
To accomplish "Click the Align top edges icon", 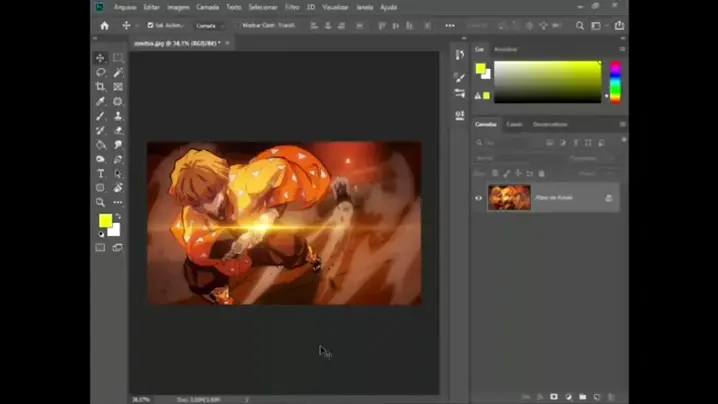I will [x=381, y=26].
